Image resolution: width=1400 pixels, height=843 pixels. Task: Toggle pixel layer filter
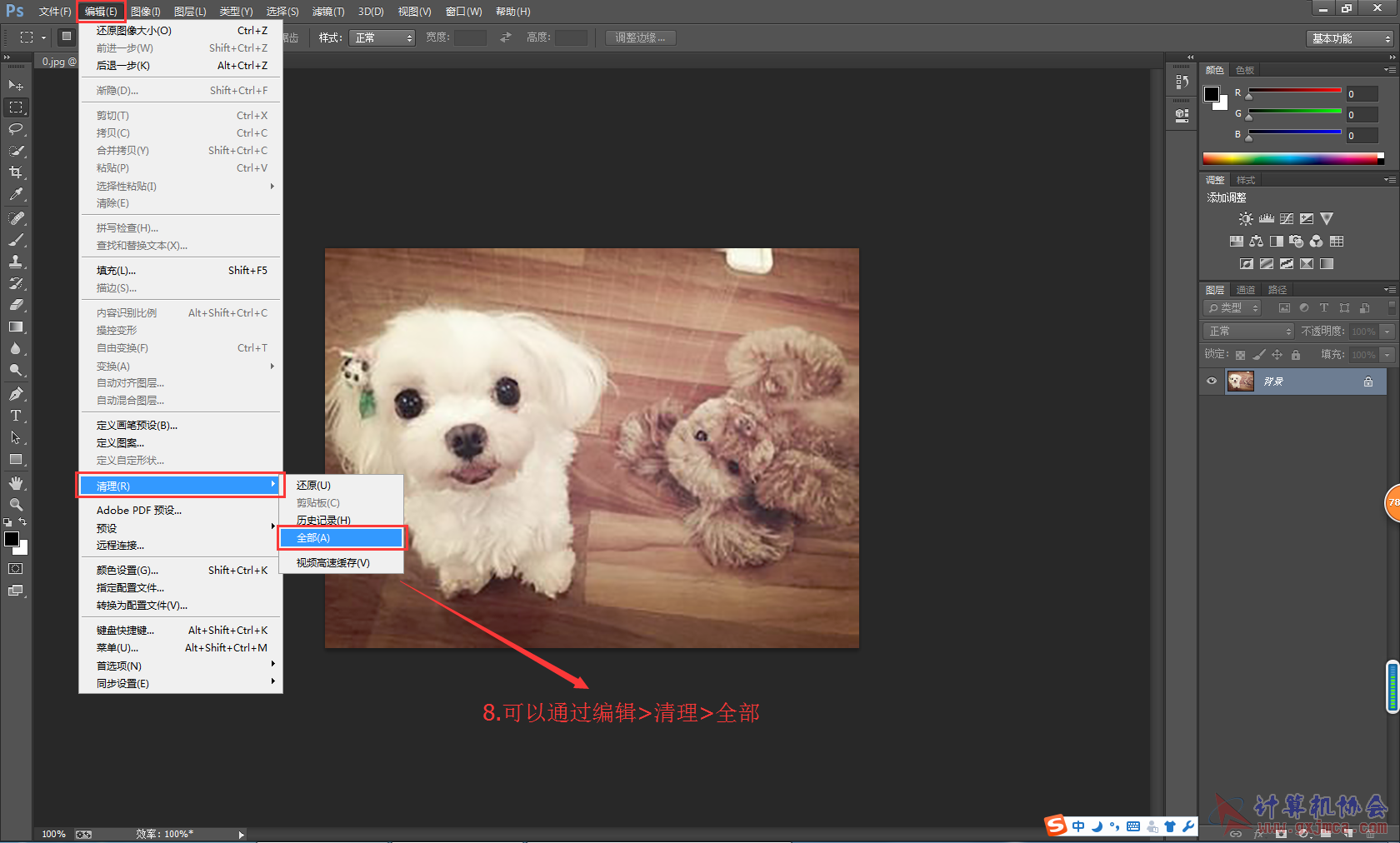(x=1284, y=308)
